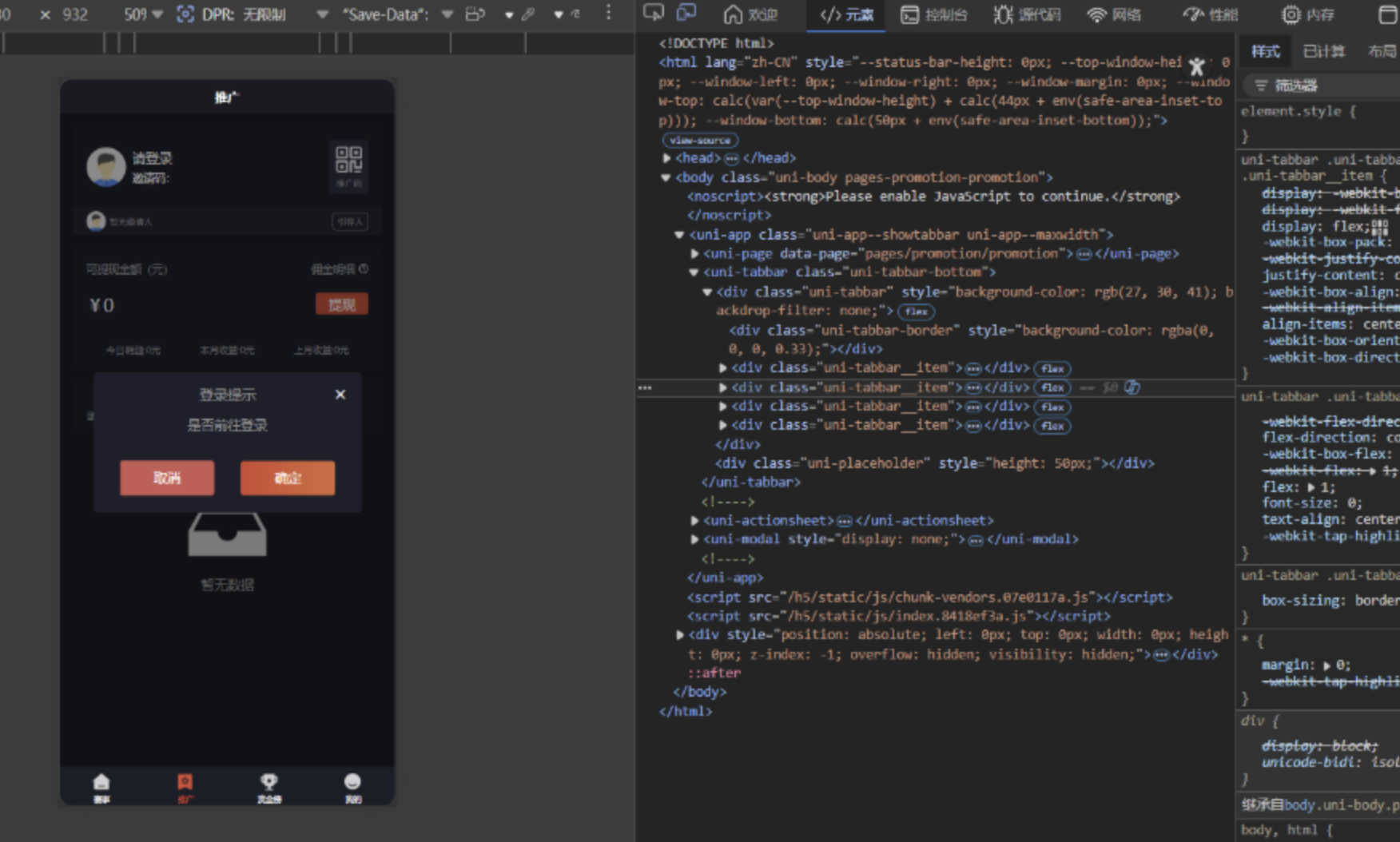
Task: Open the flexbox editor icon beside display: flex
Action: 1380,227
